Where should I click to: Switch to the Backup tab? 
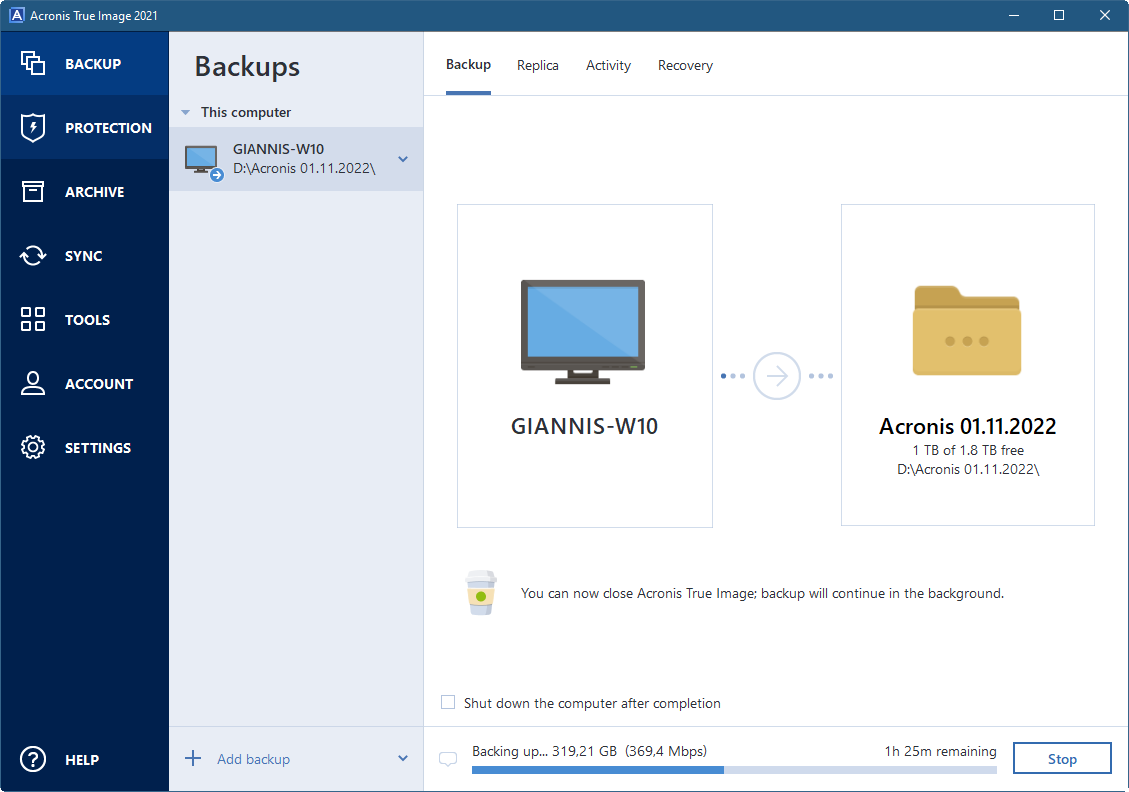(x=468, y=65)
